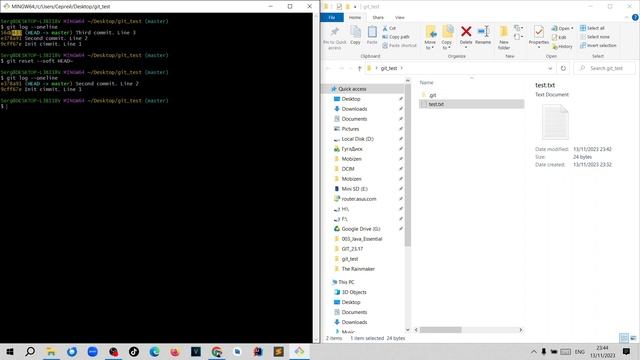Refresh the git_test folder view
The height and width of the screenshot is (360, 640).
[563, 69]
